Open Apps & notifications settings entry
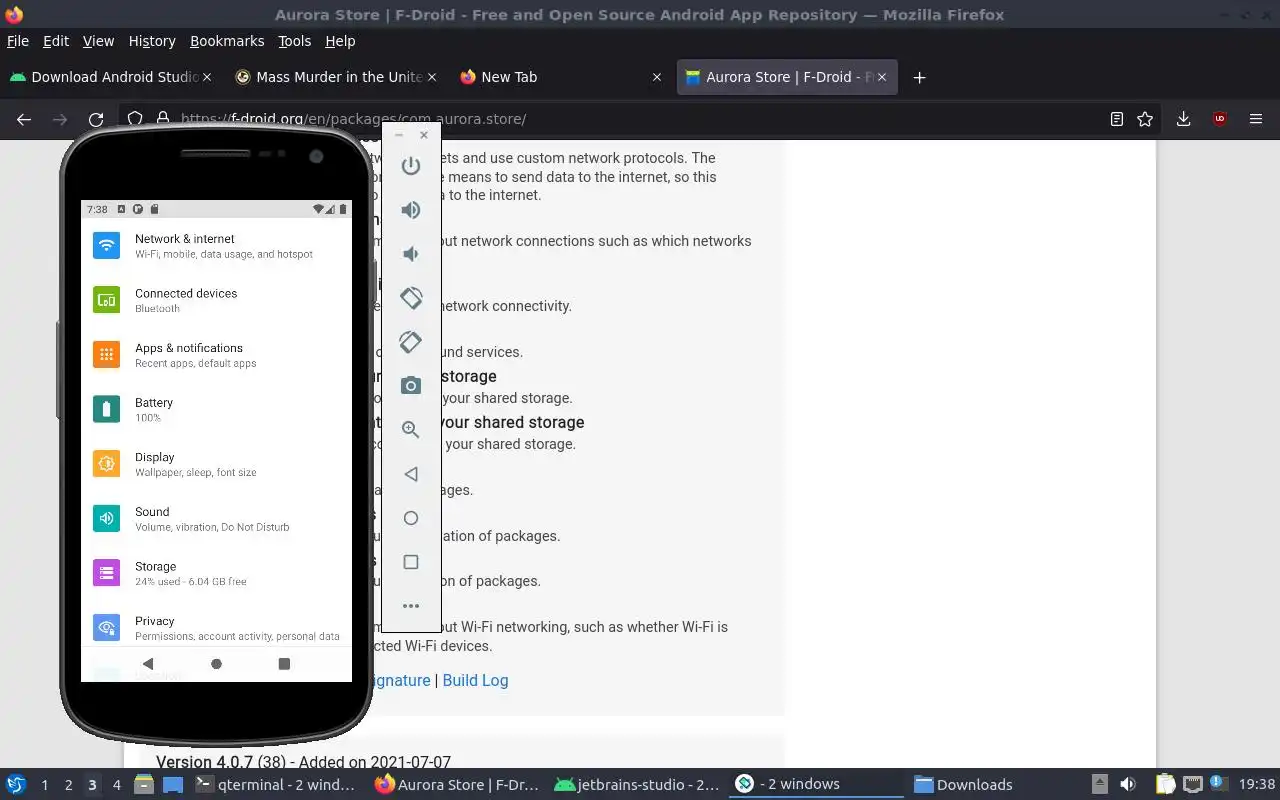The height and width of the screenshot is (800, 1280). [x=216, y=354]
